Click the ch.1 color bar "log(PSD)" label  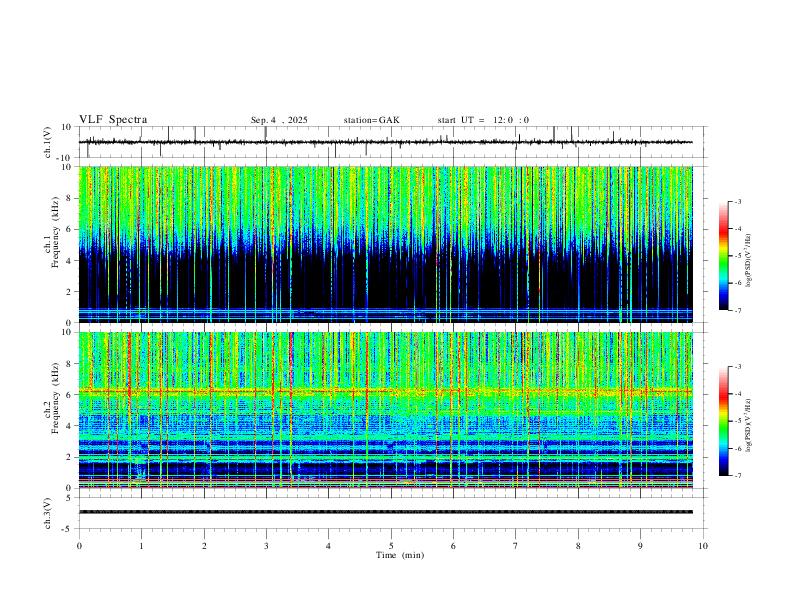click(749, 260)
